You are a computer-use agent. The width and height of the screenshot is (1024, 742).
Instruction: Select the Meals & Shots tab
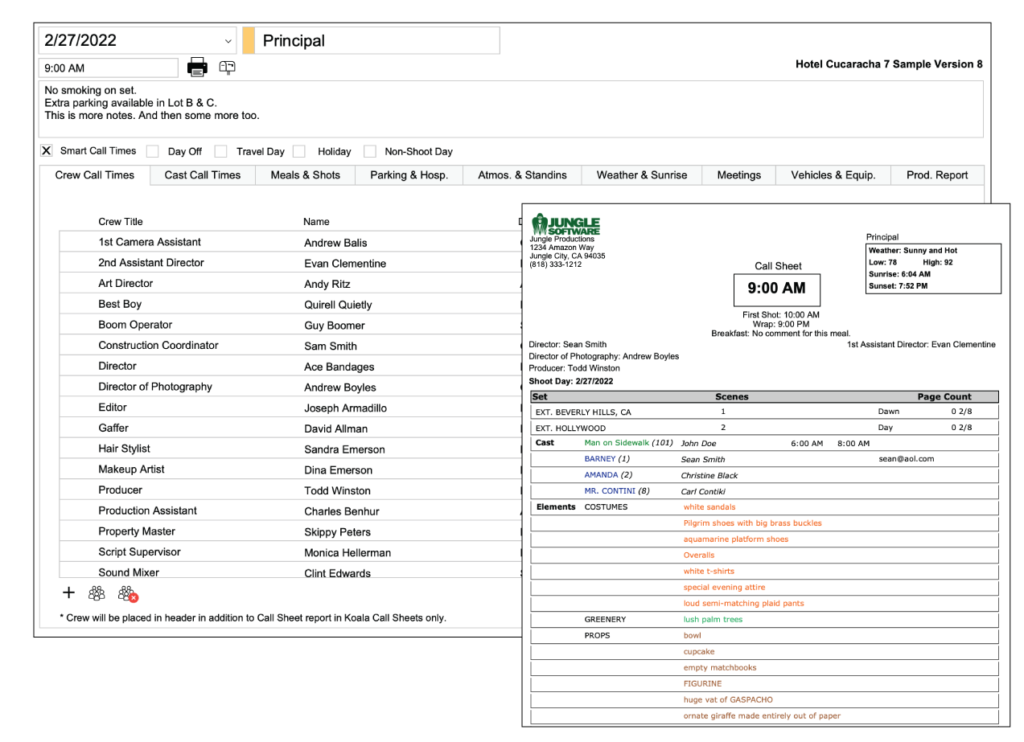pyautogui.click(x=306, y=175)
